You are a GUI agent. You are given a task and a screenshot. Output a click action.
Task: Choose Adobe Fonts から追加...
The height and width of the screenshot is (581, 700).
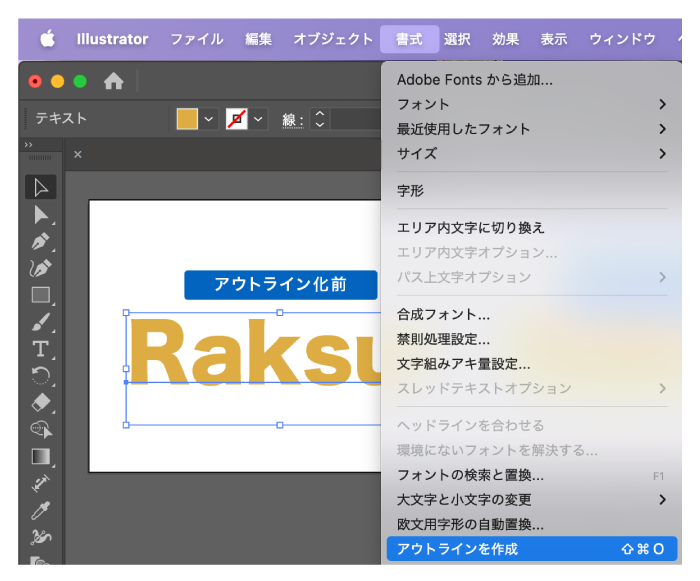[531, 80]
